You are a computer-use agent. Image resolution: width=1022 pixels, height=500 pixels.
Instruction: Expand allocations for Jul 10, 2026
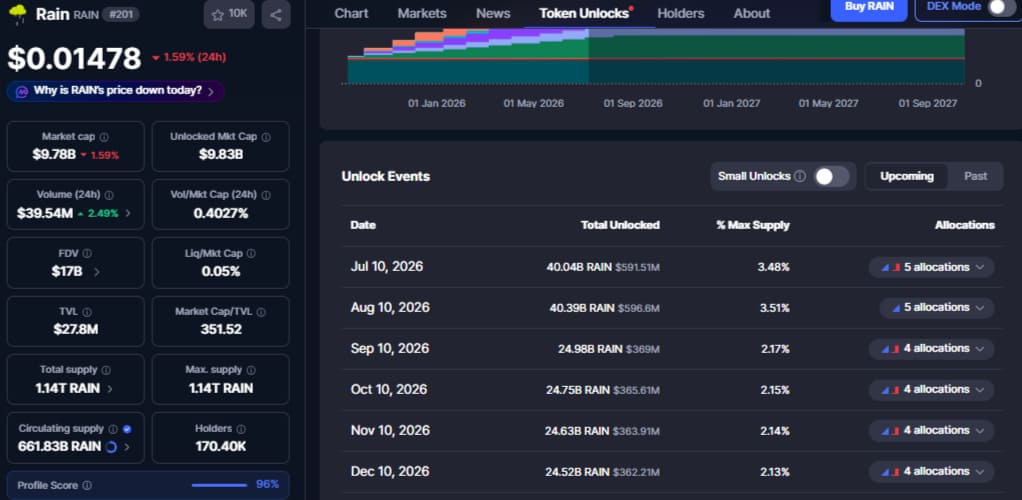pos(931,267)
